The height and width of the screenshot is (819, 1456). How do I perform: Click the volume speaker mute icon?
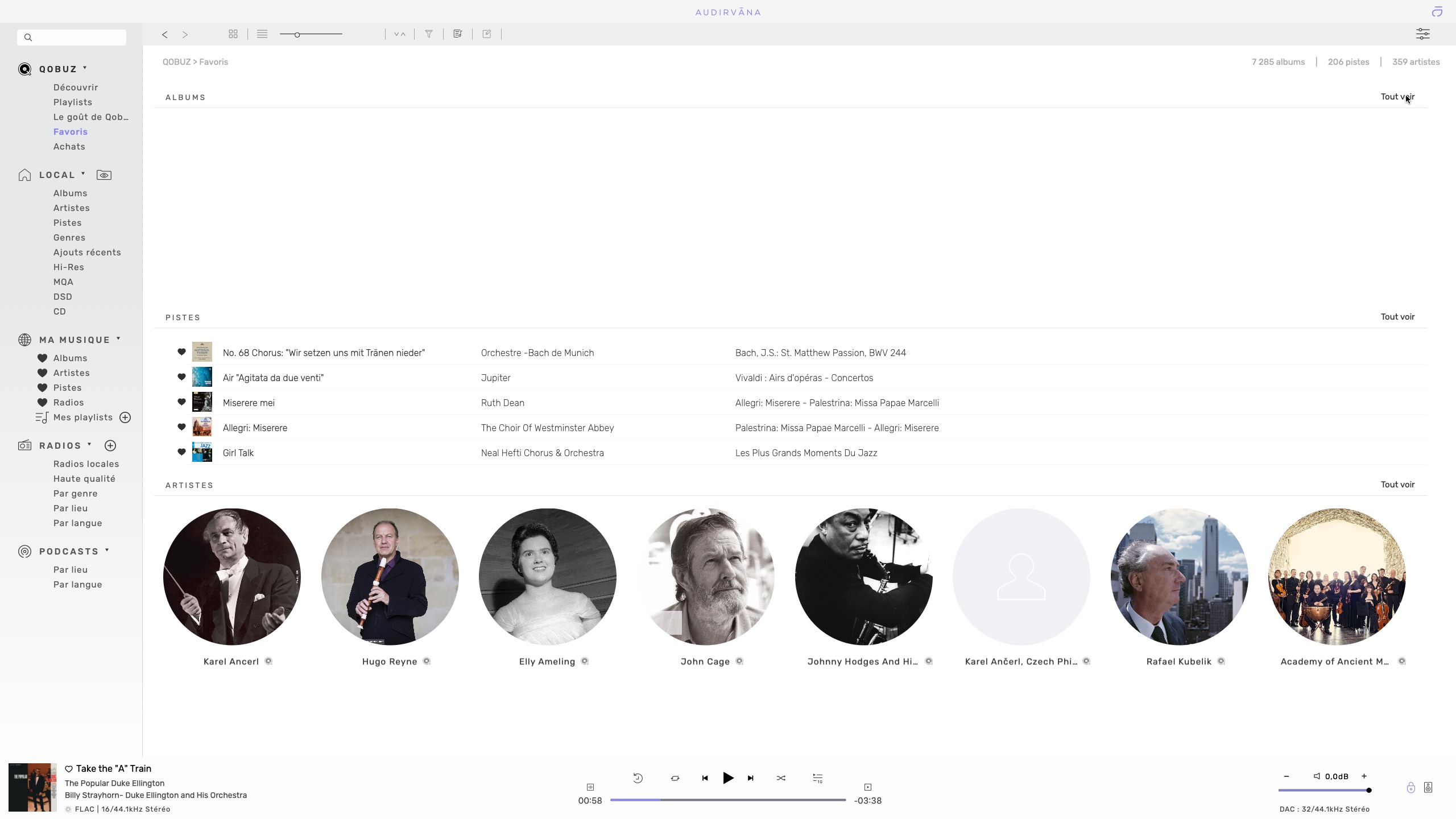click(x=1317, y=776)
